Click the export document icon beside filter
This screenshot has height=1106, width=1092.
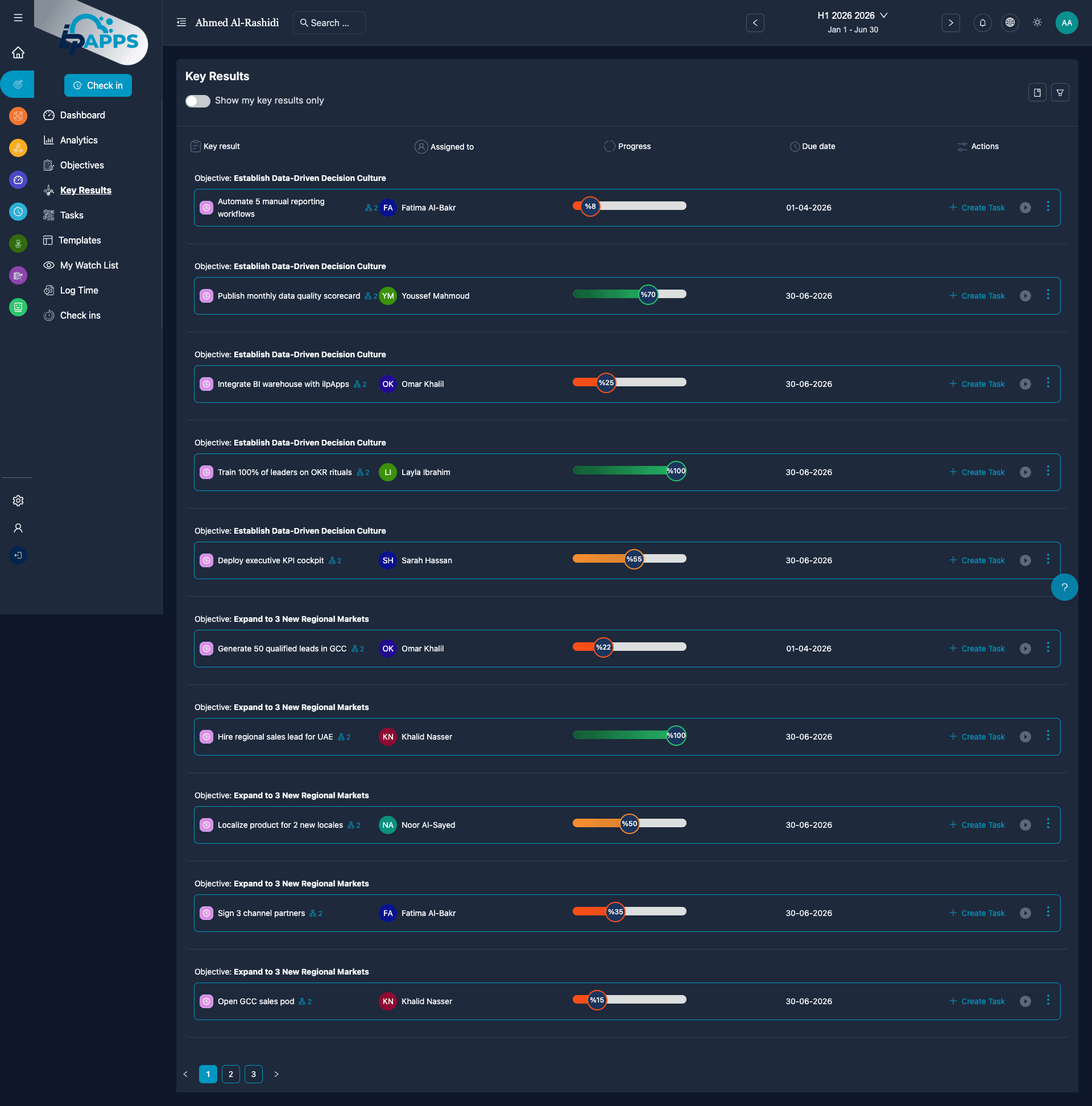pyautogui.click(x=1037, y=93)
